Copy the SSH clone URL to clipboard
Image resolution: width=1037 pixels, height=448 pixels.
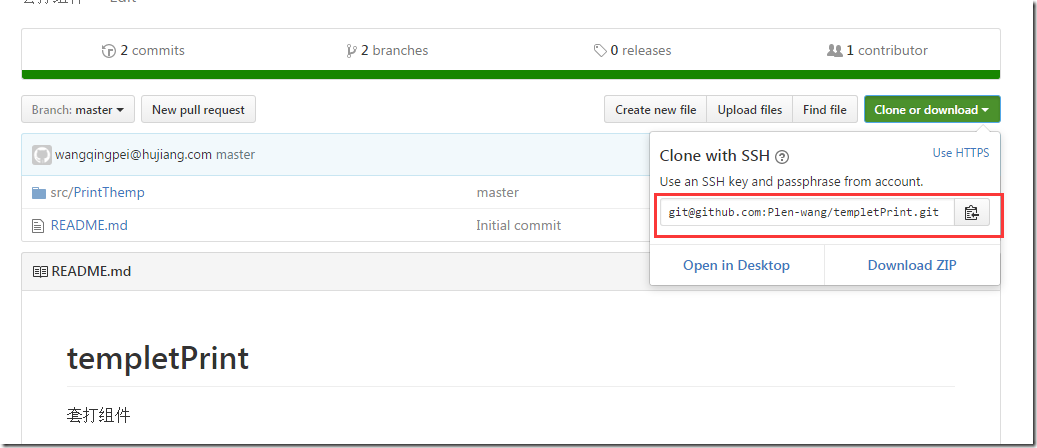point(972,212)
